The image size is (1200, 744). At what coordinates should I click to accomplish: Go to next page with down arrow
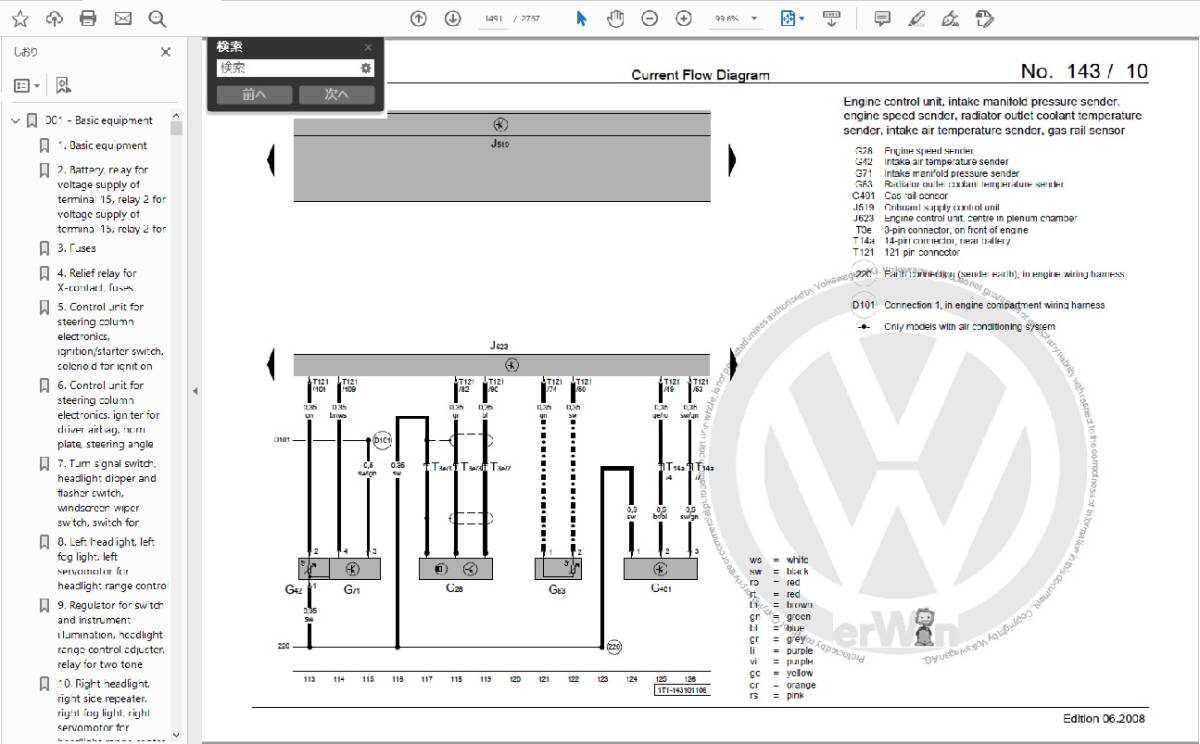453,19
